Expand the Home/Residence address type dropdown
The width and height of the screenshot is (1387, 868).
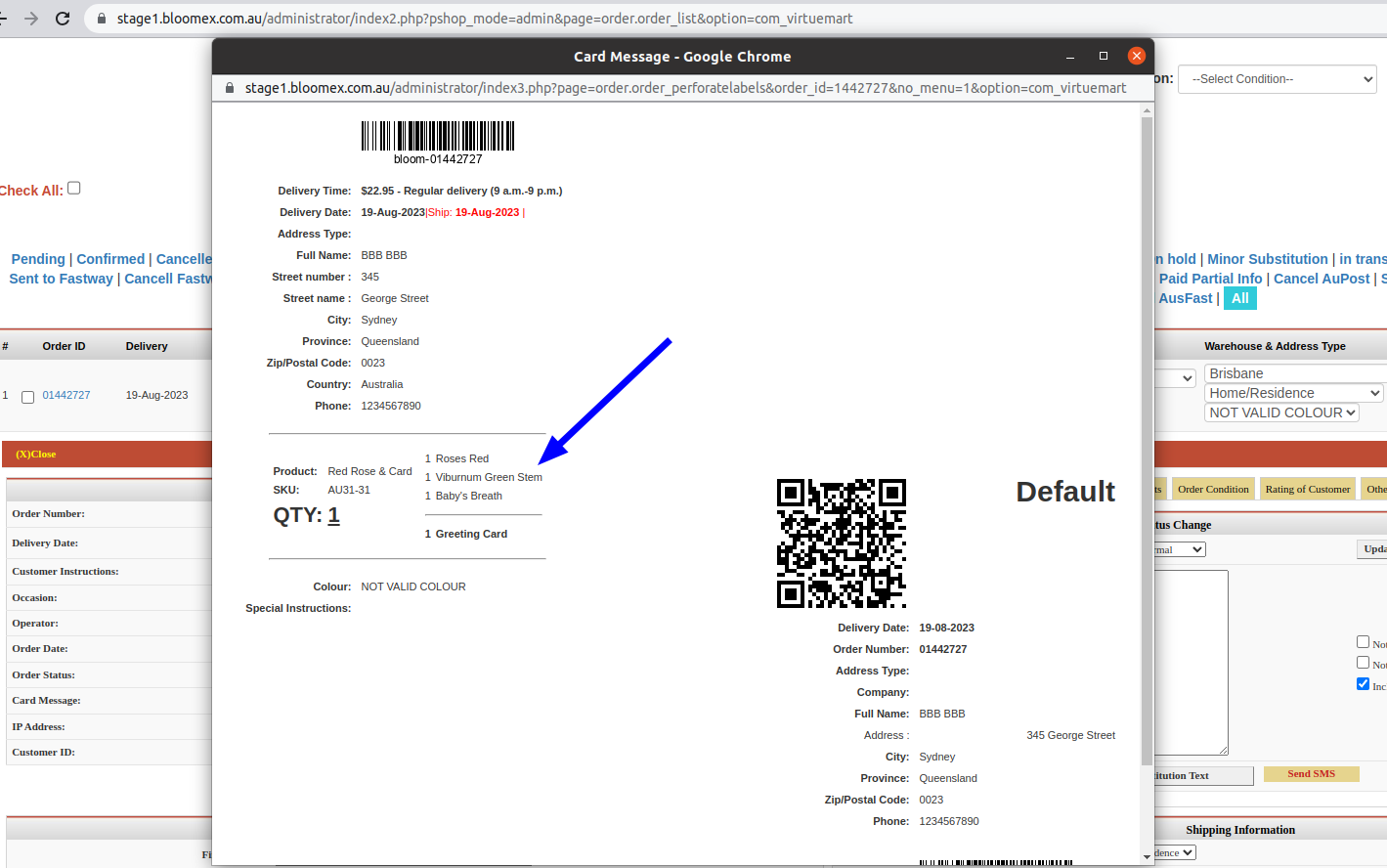tap(1295, 393)
